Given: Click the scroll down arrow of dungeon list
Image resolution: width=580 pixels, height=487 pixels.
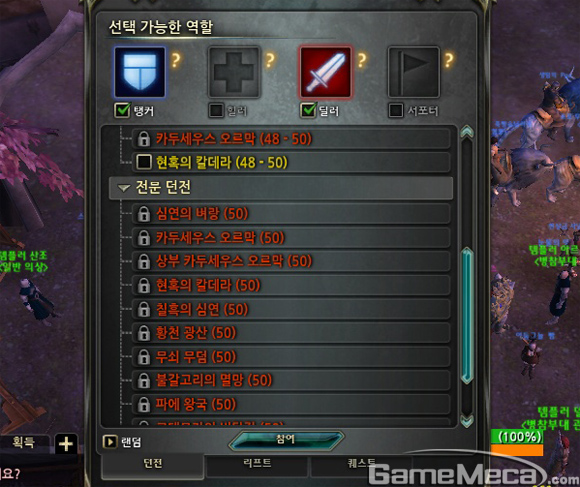Looking at the screenshot, I should [x=467, y=421].
